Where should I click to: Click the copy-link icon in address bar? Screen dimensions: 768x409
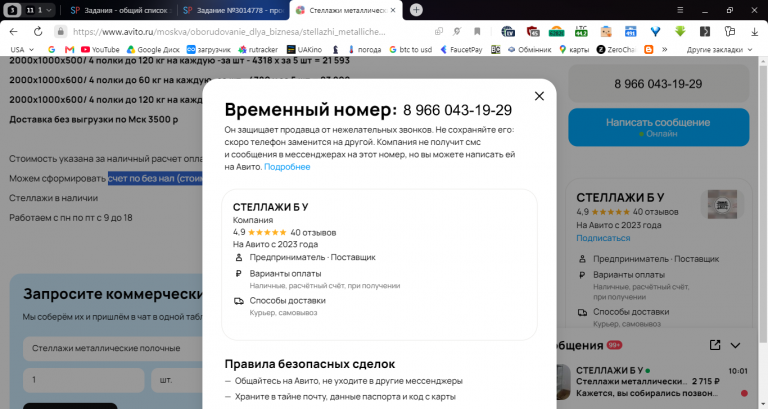[x=439, y=31]
